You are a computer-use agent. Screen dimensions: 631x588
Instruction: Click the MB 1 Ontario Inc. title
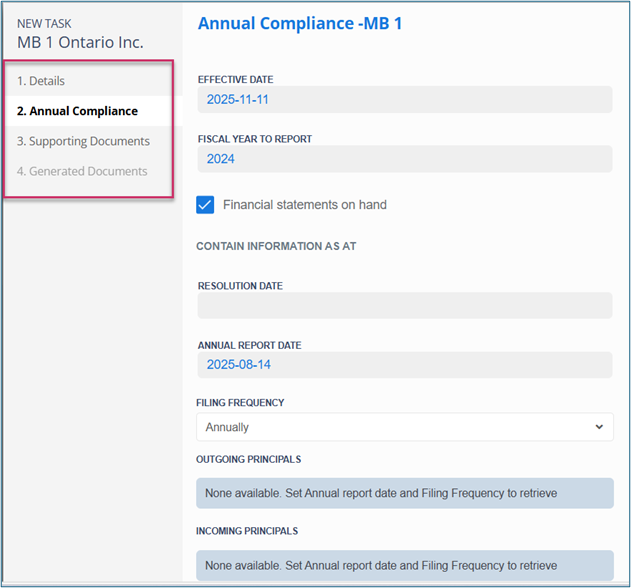(80, 42)
